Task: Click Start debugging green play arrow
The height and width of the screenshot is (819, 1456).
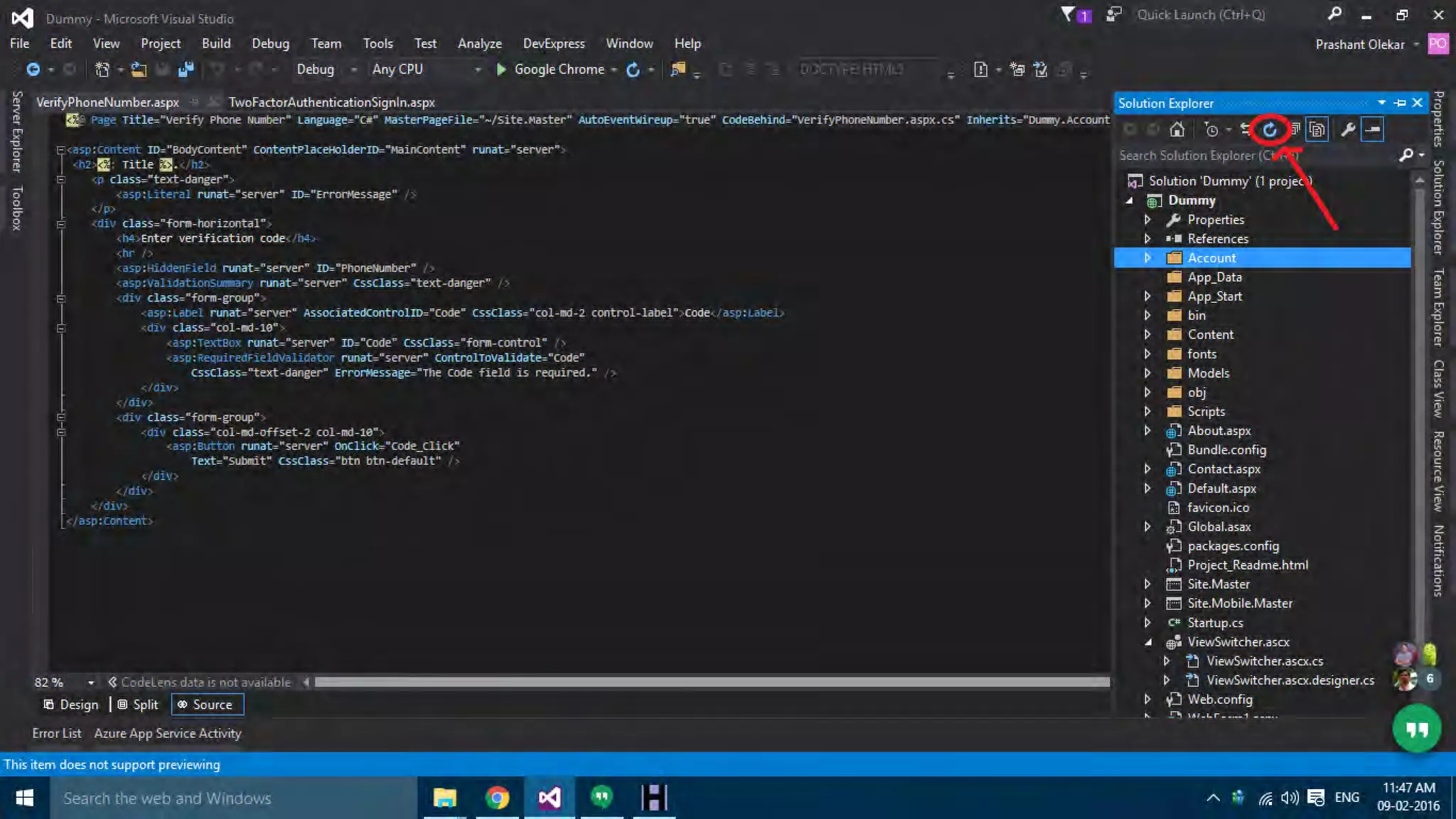Action: click(x=501, y=70)
